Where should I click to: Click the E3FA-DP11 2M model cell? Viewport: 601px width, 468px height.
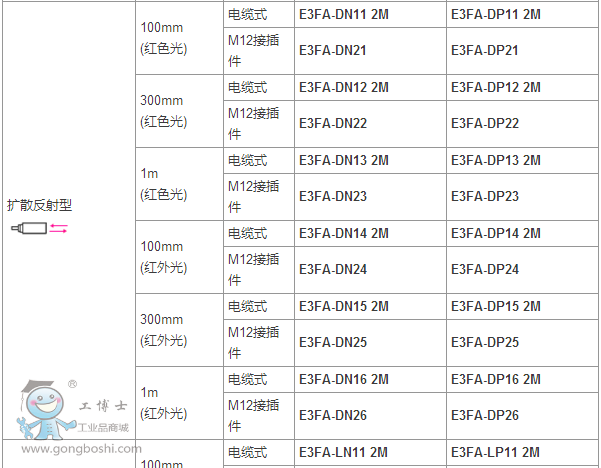pos(496,14)
